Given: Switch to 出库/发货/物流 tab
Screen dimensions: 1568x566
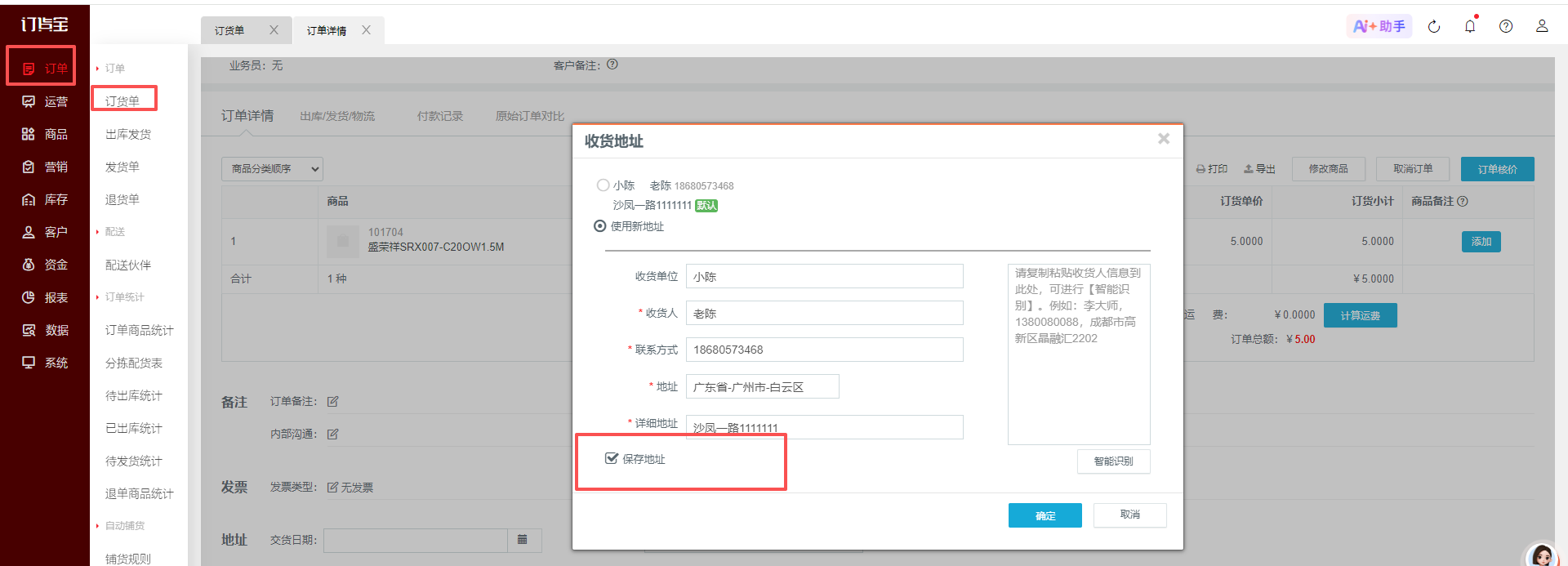Looking at the screenshot, I should 337,116.
